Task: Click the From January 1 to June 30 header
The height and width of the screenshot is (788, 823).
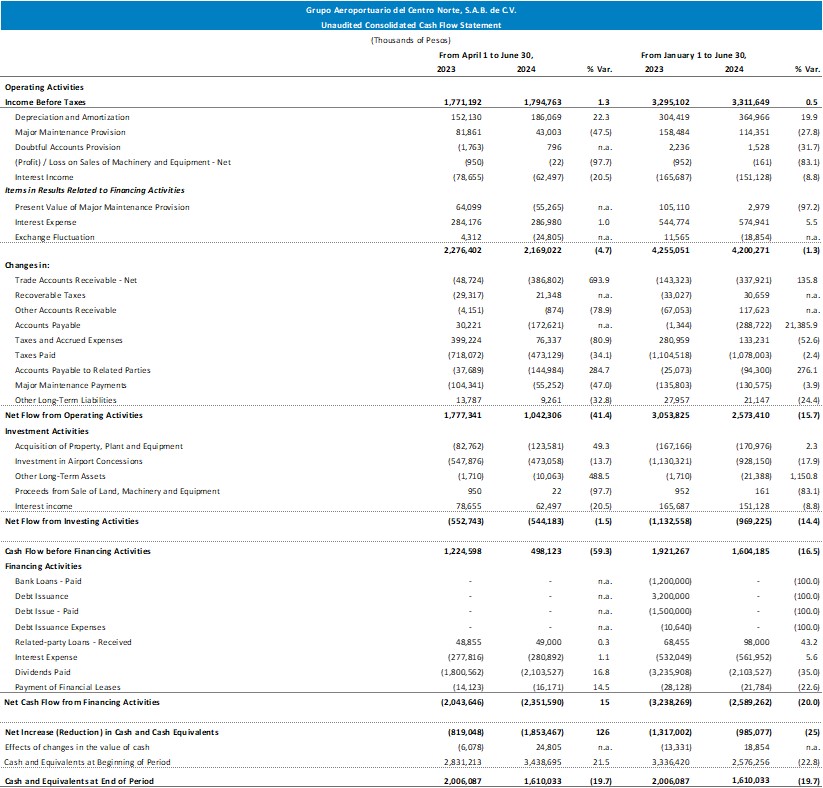Action: [x=693, y=55]
